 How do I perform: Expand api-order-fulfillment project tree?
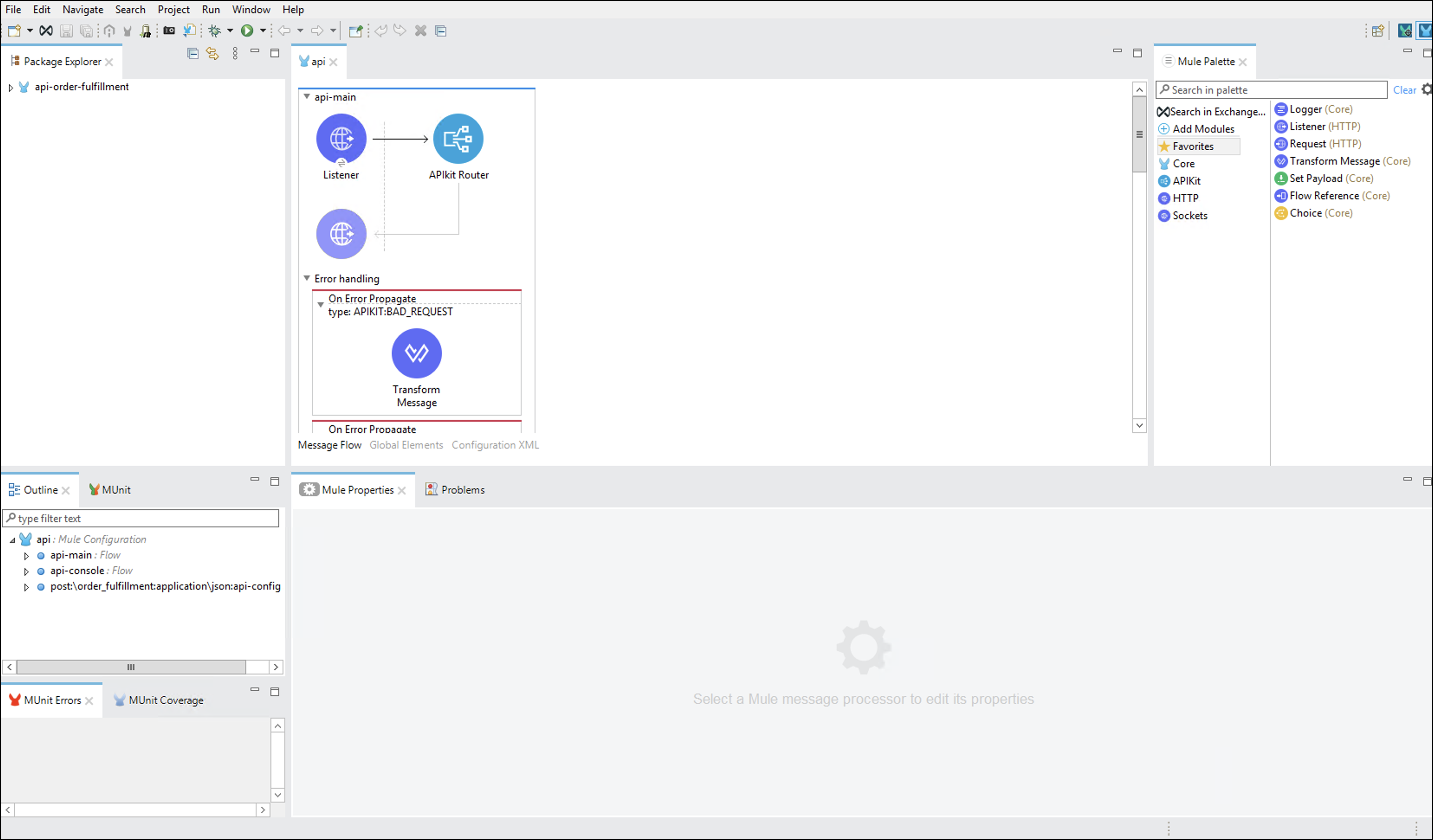(x=10, y=87)
